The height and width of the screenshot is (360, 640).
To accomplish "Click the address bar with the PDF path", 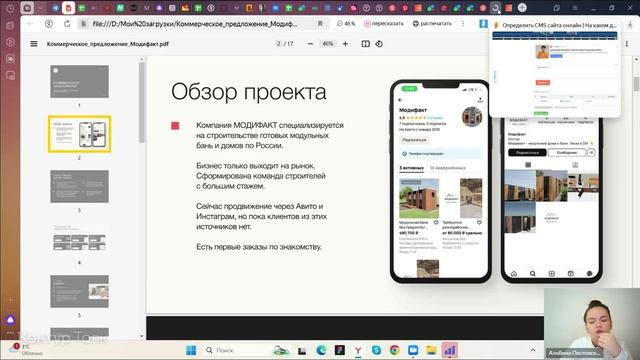I will click(x=195, y=24).
